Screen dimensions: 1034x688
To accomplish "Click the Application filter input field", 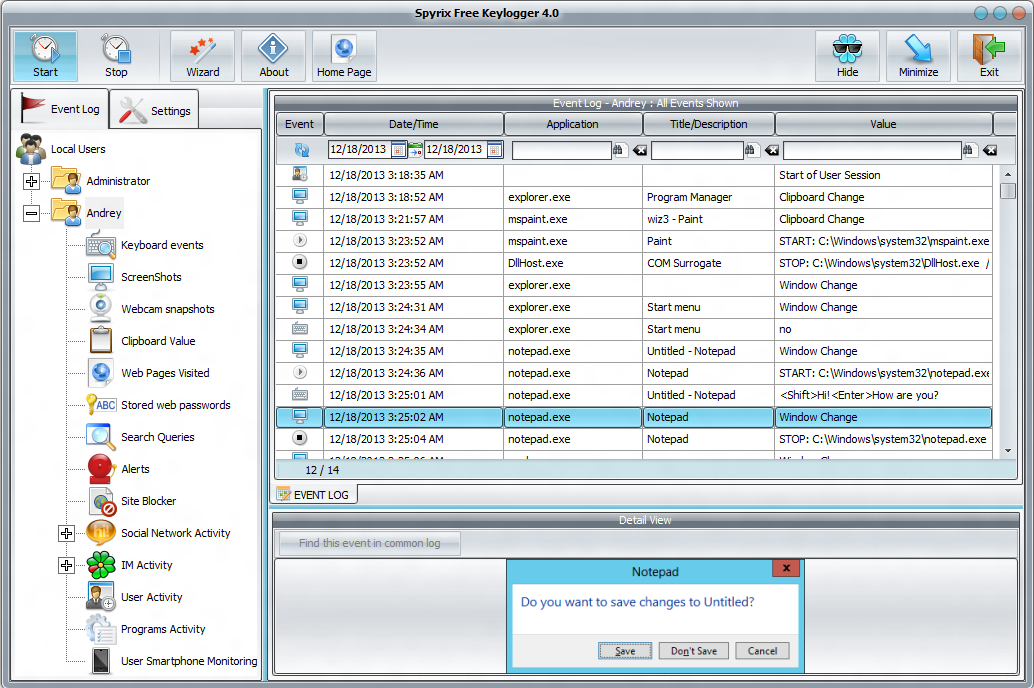I will pos(561,150).
